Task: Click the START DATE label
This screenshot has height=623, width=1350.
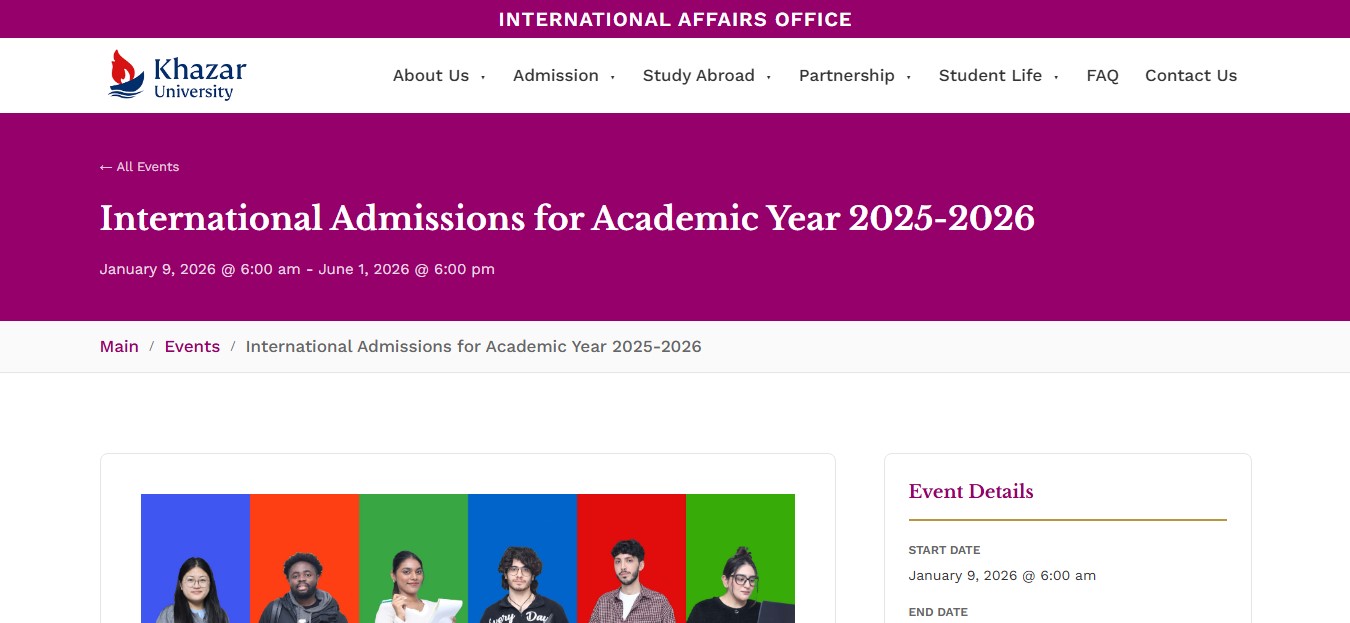Action: pos(944,550)
